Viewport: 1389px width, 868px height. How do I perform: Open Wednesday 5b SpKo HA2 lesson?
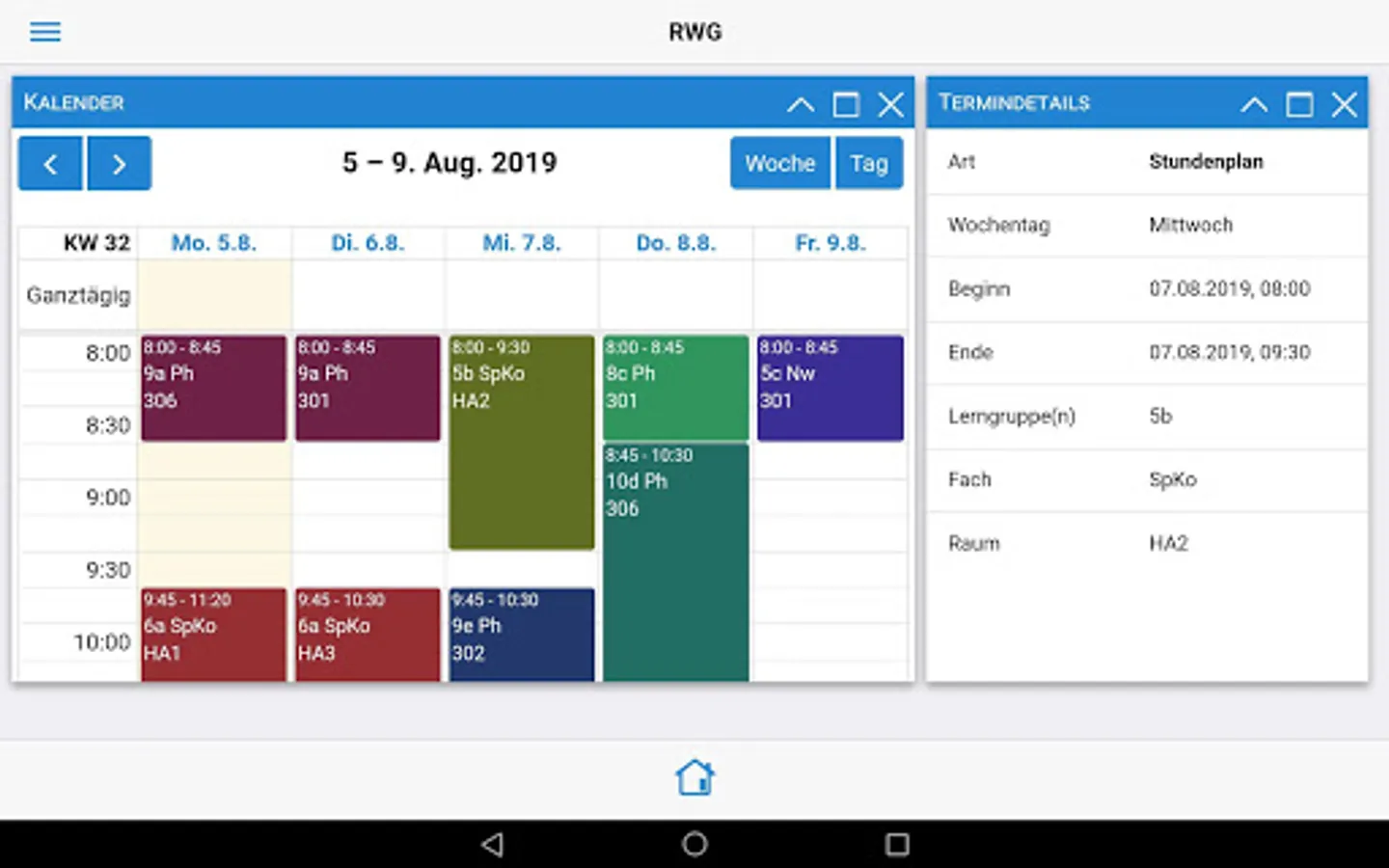pos(522,443)
